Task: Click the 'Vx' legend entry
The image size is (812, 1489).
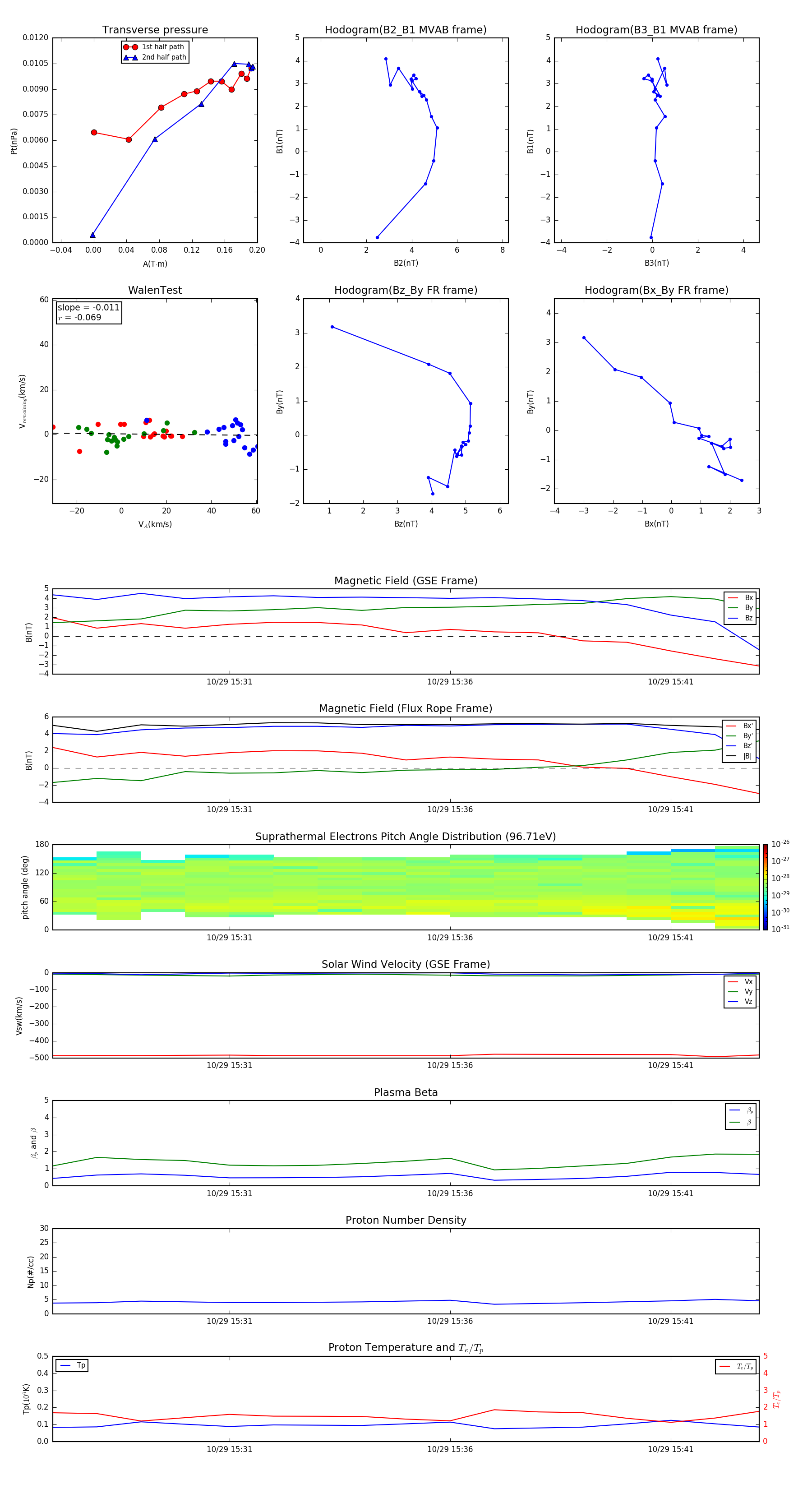Action: tap(740, 981)
